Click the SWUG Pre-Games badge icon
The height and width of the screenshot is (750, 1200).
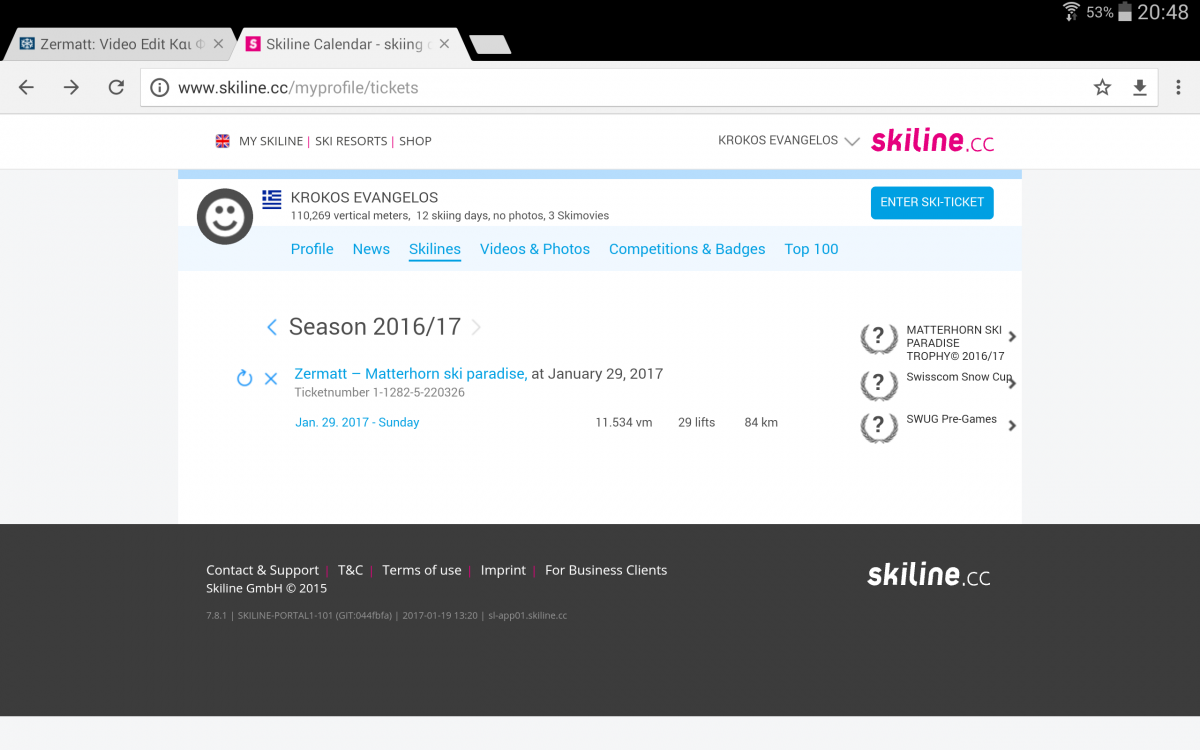tap(879, 427)
